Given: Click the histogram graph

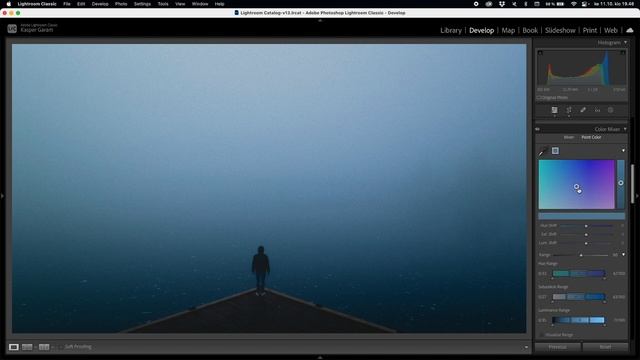Looking at the screenshot, I should pyautogui.click(x=582, y=68).
